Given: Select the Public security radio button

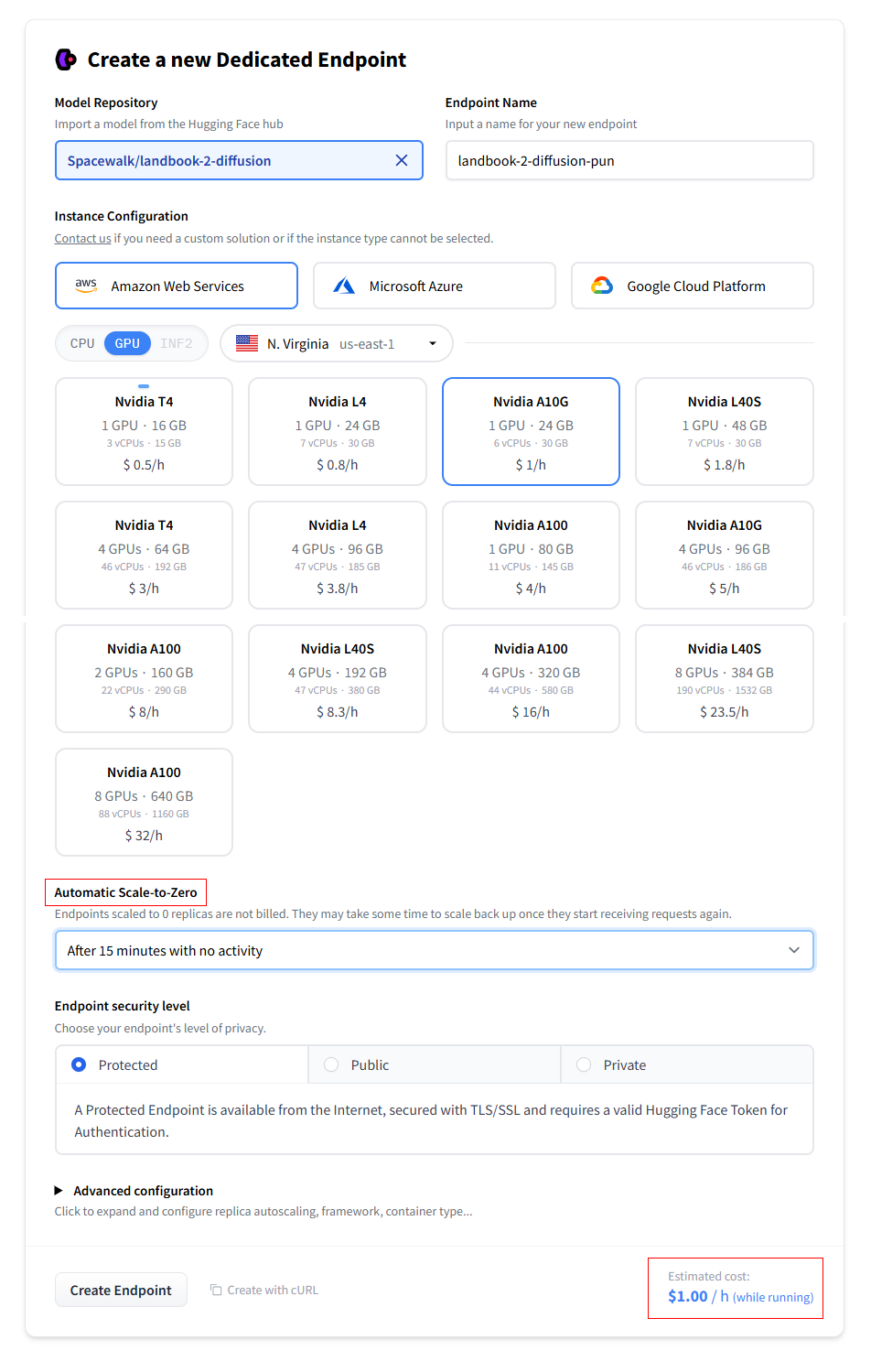Looking at the screenshot, I should click(331, 1065).
